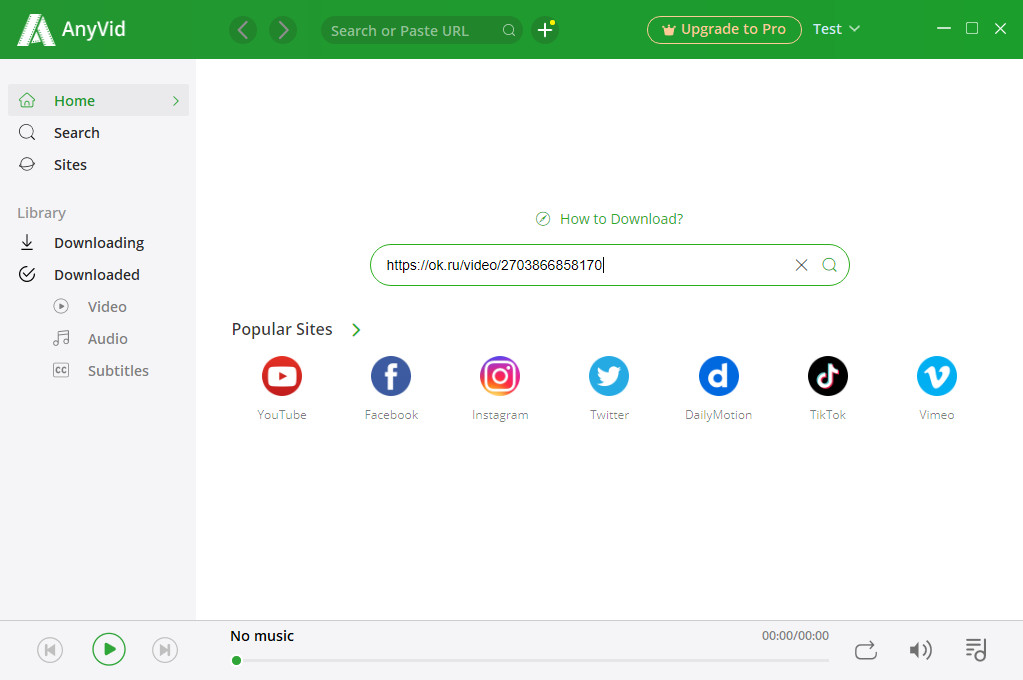Click the "No music" track title

262,636
